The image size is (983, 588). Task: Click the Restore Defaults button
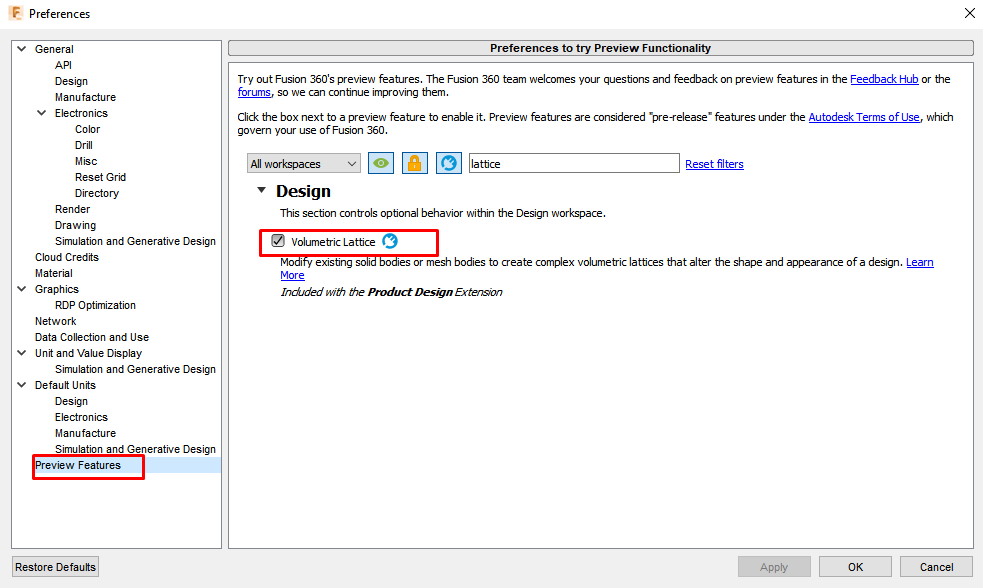tap(55, 566)
